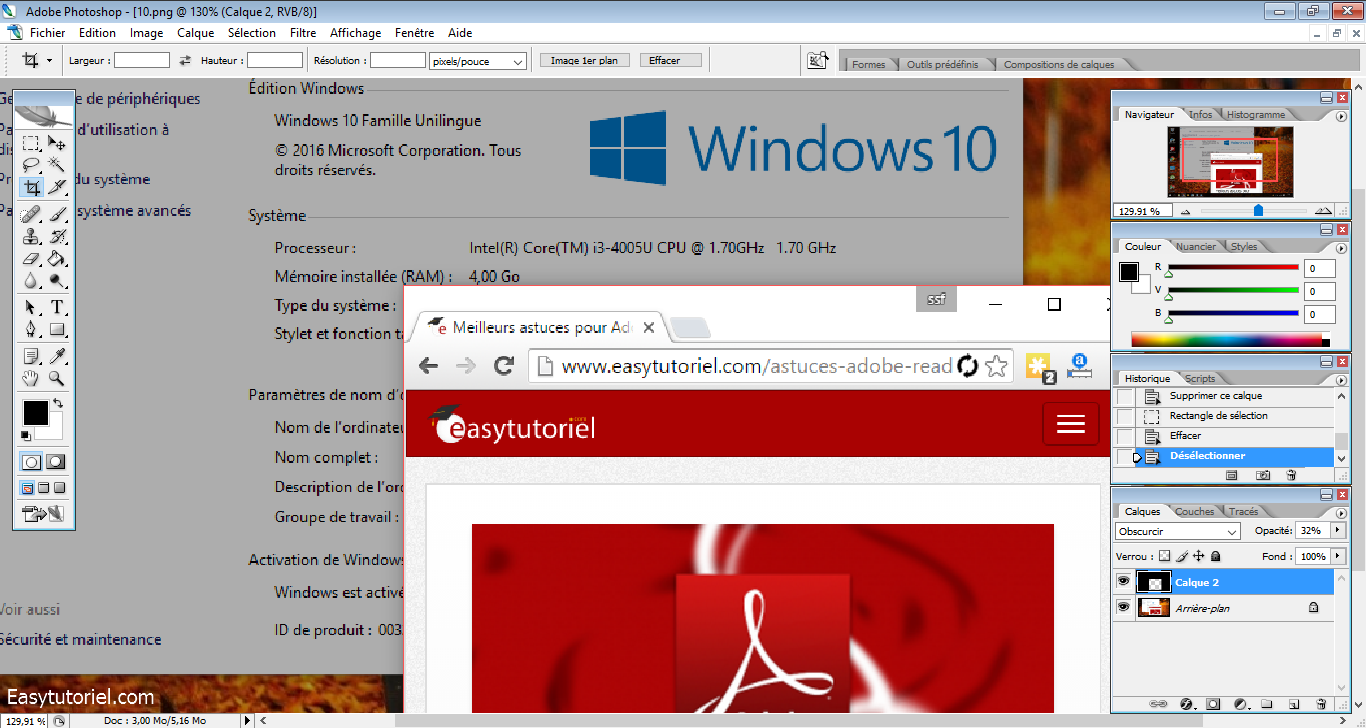1366x728 pixels.
Task: Toggle lock position icon
Action: [1199, 556]
